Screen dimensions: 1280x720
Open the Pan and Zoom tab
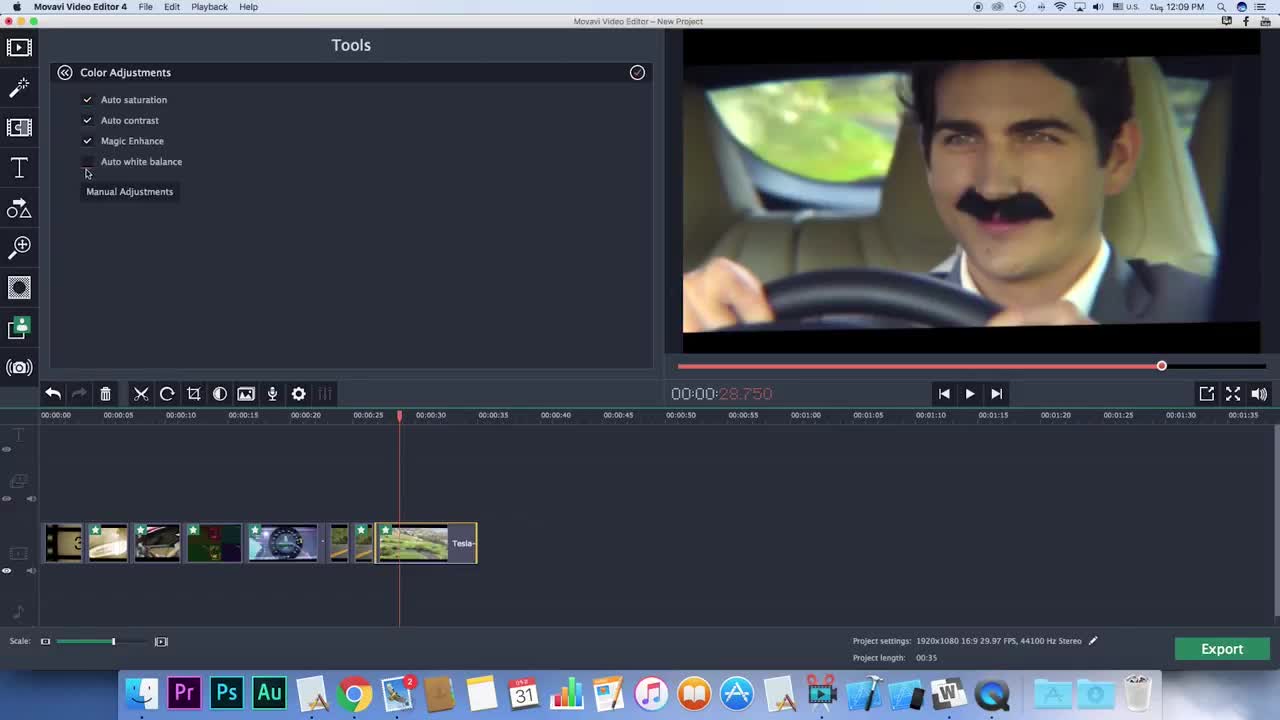tap(19, 247)
